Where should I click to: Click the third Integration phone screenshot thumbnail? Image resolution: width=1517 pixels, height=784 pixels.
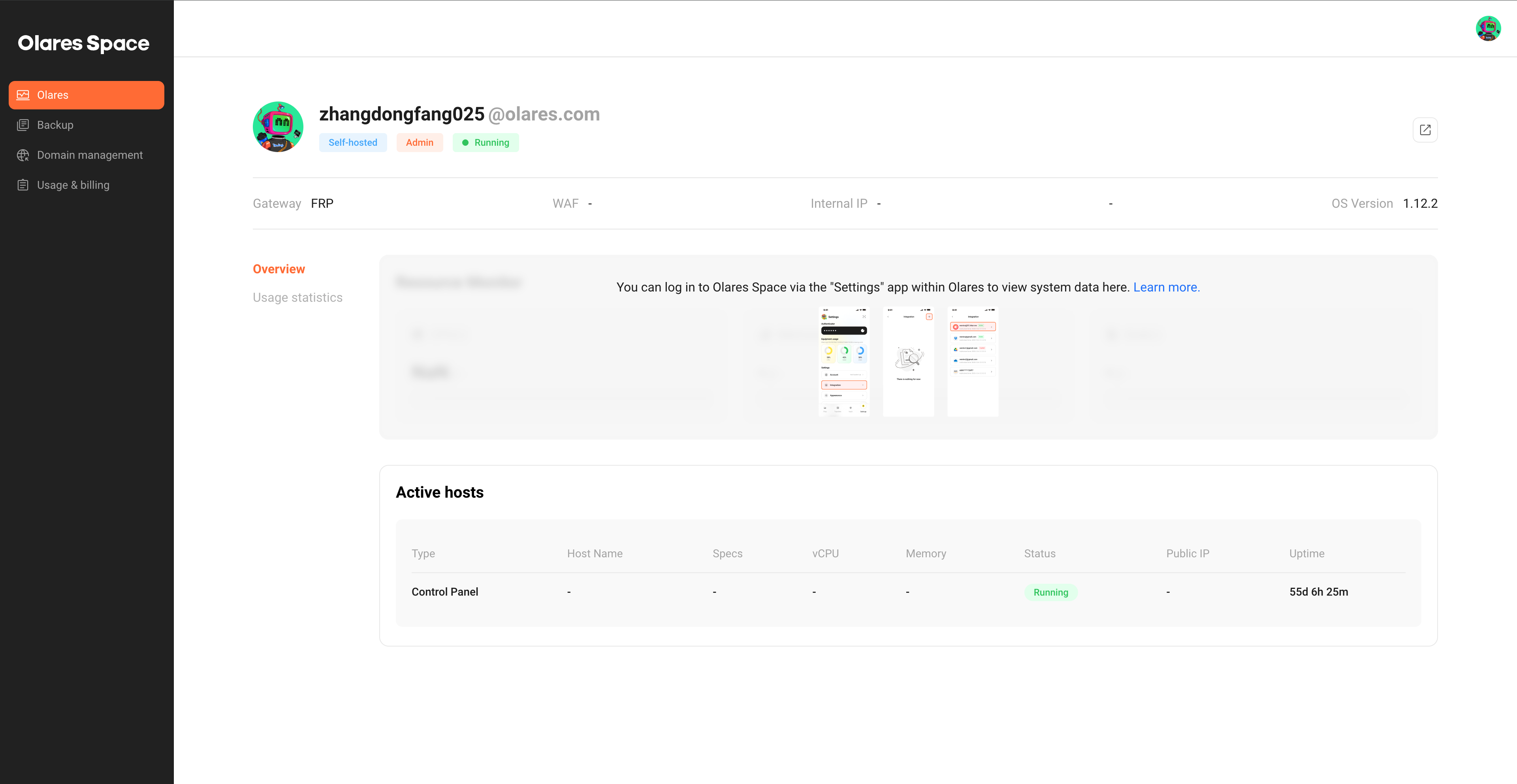(972, 361)
